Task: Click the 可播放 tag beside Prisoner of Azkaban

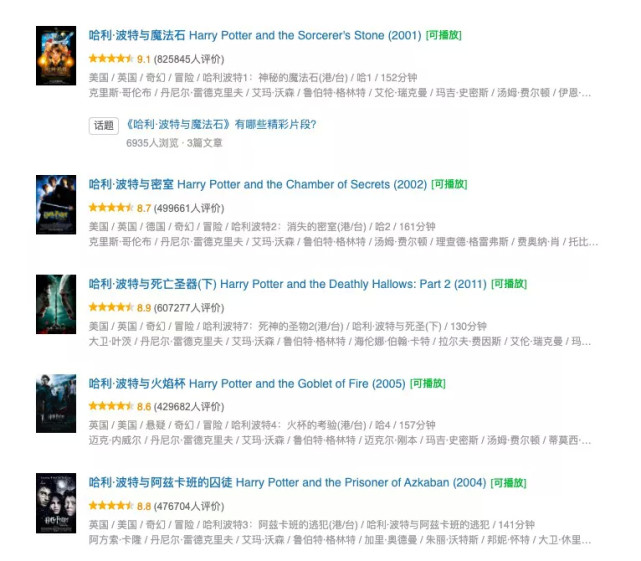Action: click(509, 482)
